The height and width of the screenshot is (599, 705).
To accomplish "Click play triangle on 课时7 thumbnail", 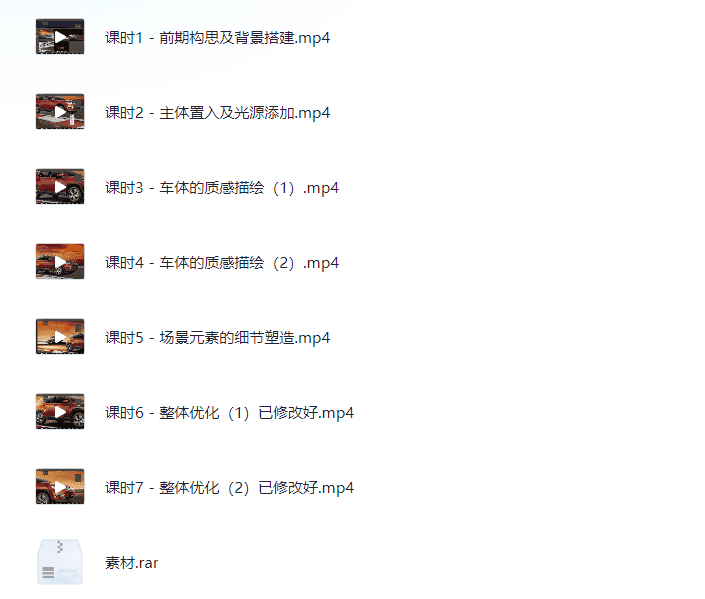I will [x=60, y=487].
